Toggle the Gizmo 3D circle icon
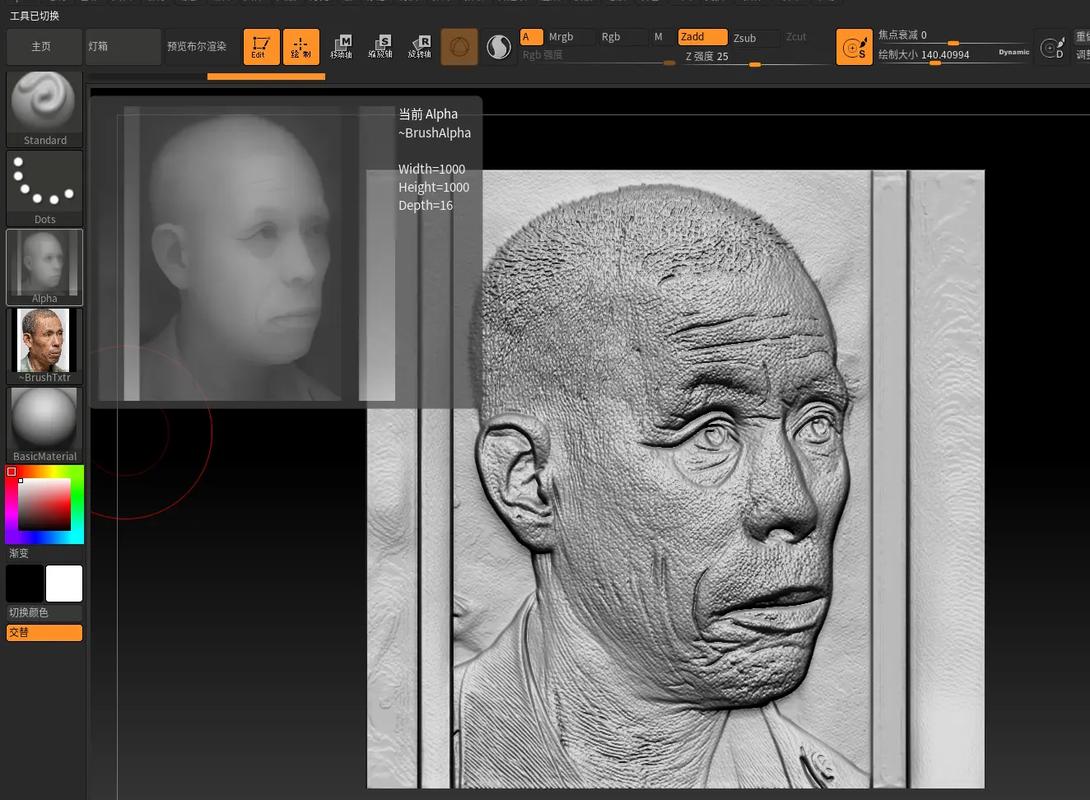Screen dimensions: 1090x800 [x=459, y=47]
